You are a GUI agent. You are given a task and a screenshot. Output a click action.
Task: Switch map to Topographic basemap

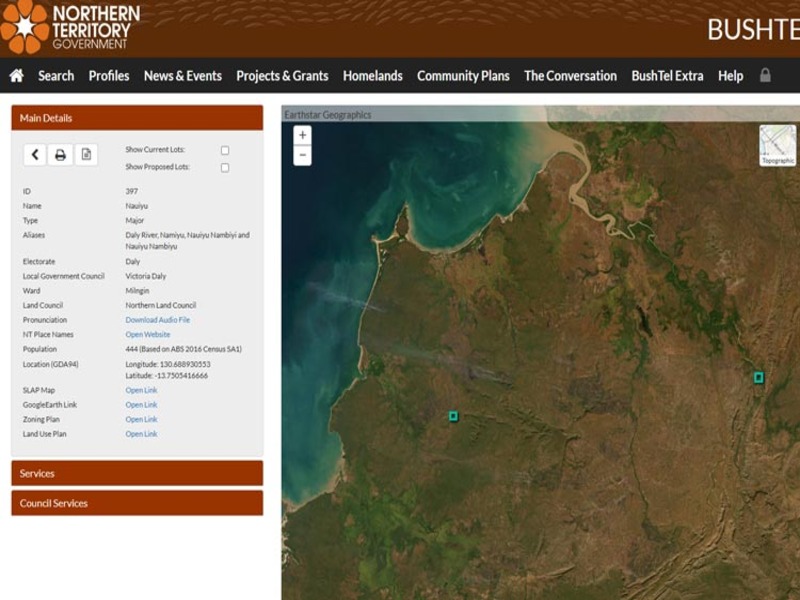777,144
